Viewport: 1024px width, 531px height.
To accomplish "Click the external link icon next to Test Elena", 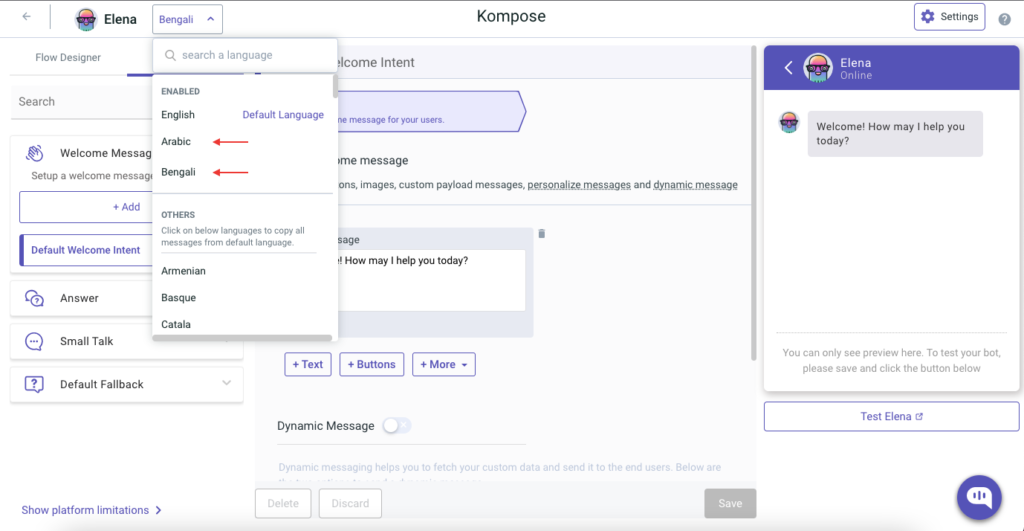I will tap(920, 417).
